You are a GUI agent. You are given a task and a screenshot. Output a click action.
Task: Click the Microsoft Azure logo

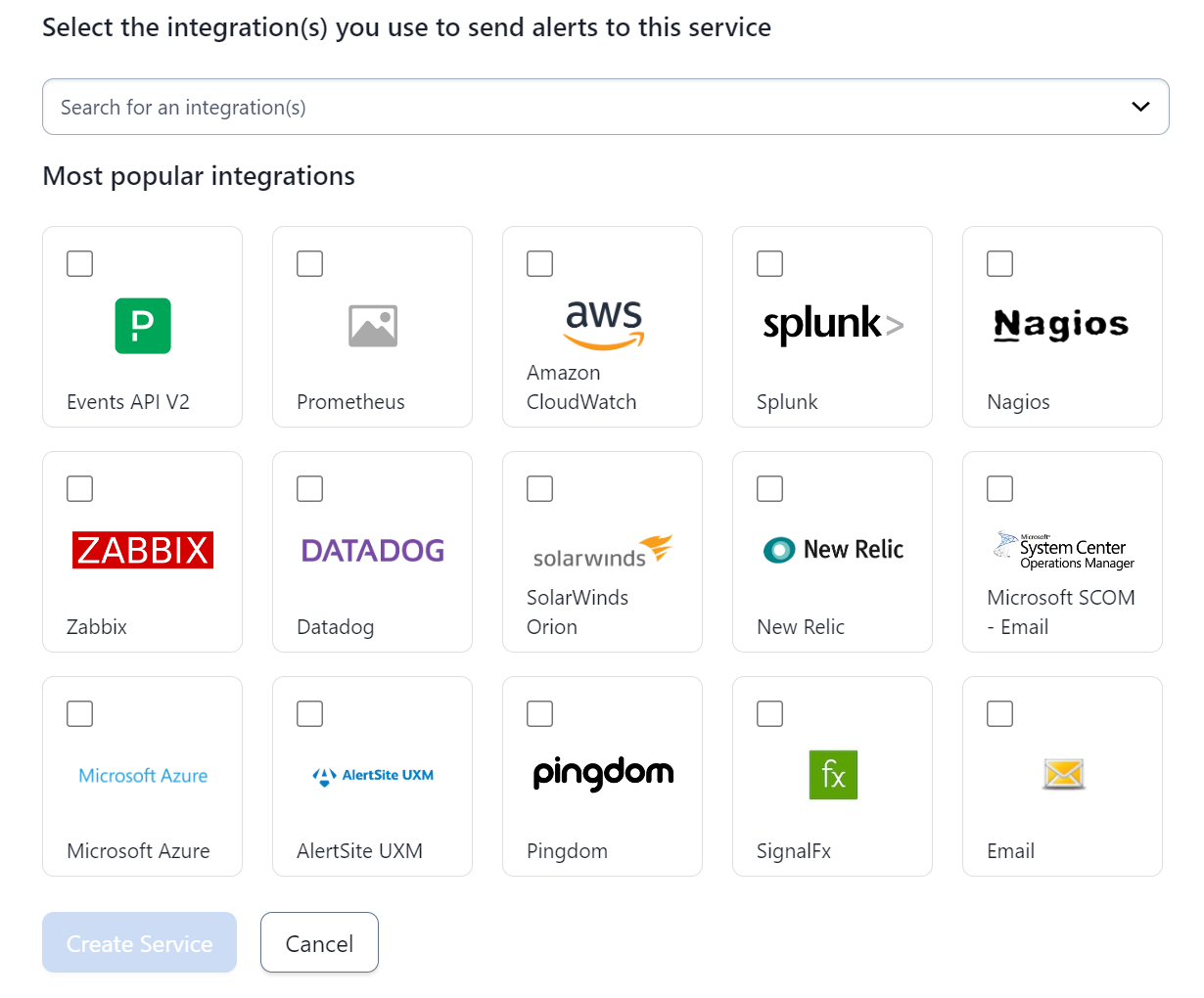click(x=143, y=775)
